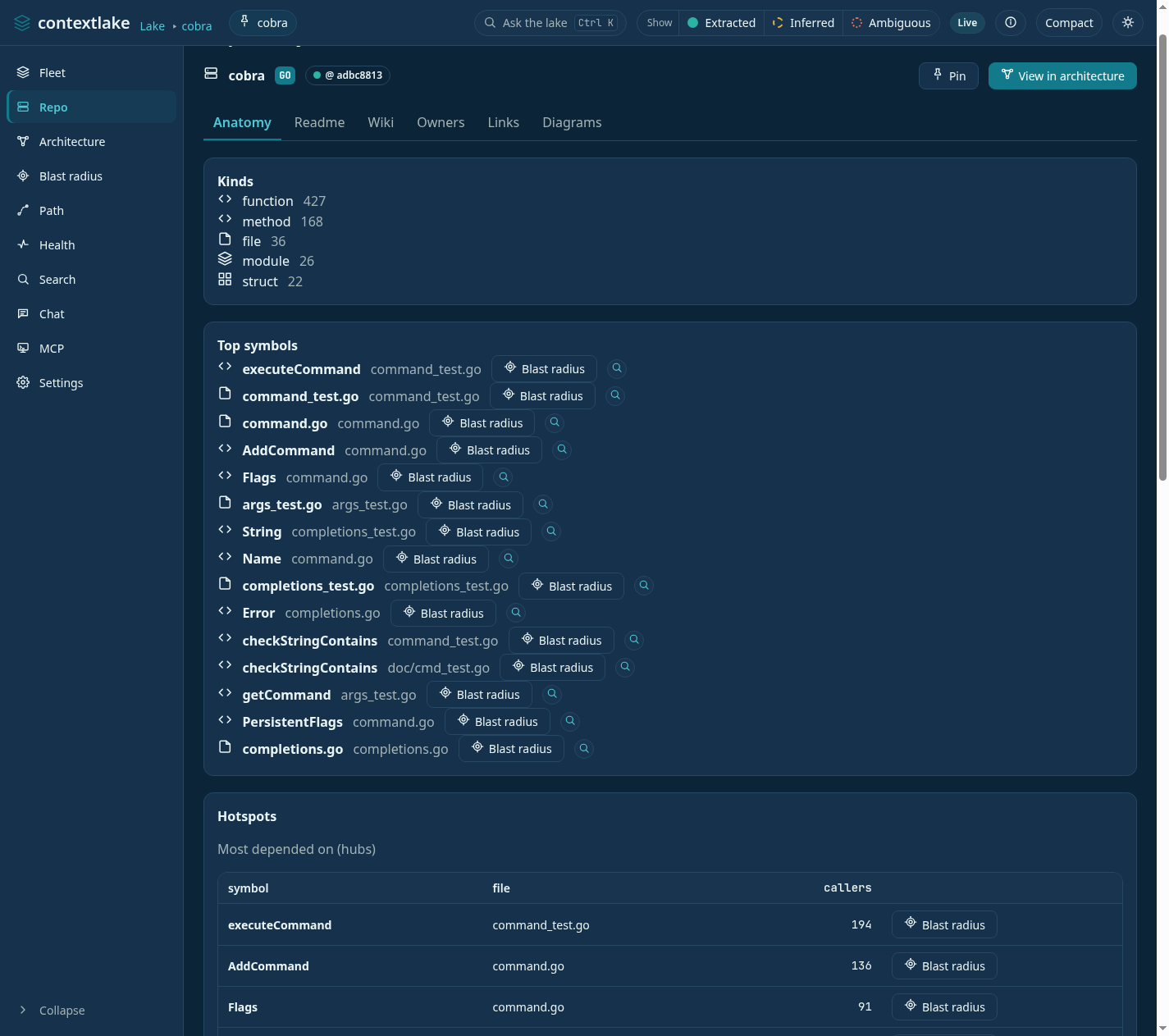Click the magnifier icon in the getCommand row
Screen dimensions: 1169x1036
[552, 694]
